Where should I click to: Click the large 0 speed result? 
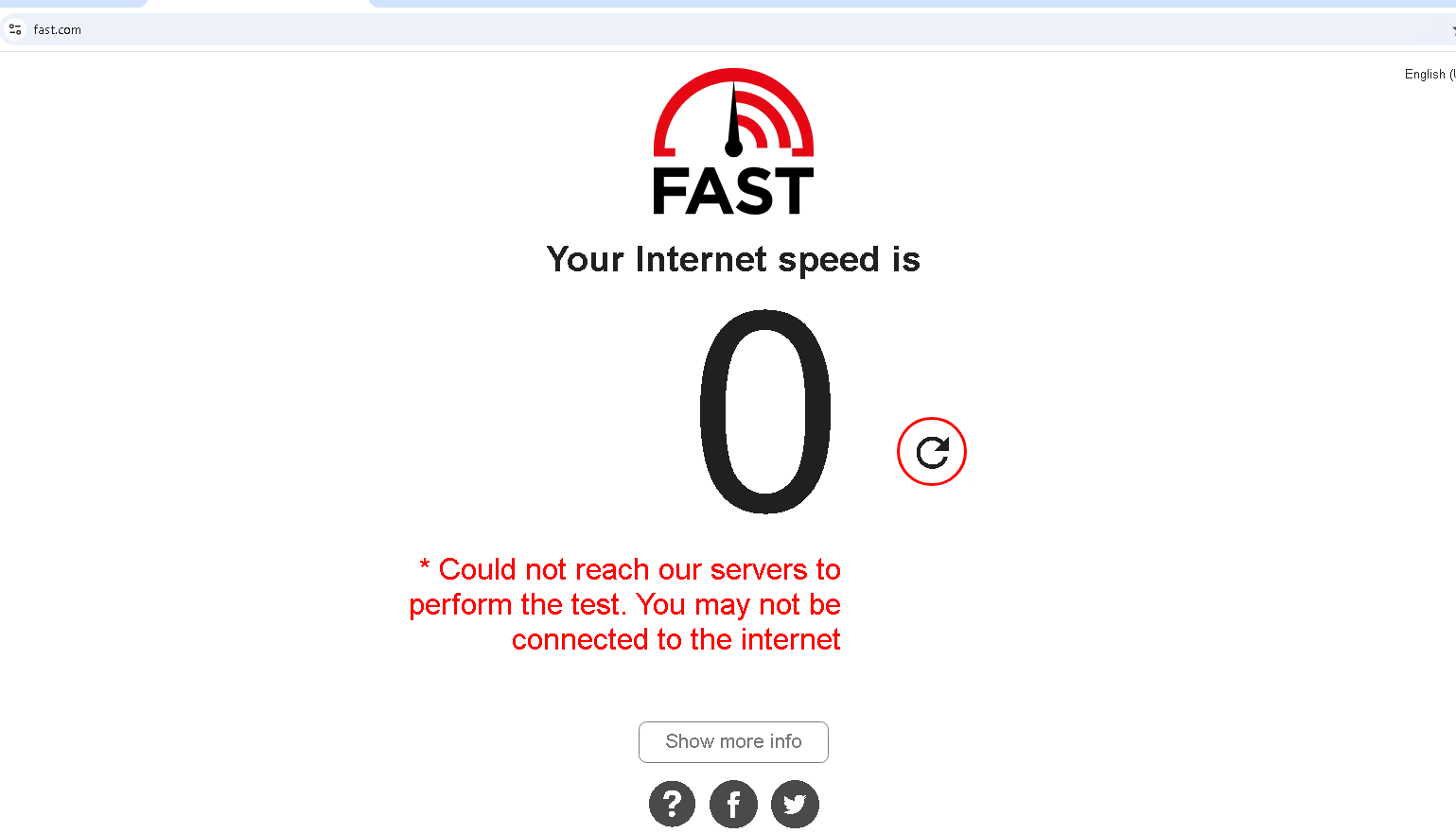(x=765, y=412)
